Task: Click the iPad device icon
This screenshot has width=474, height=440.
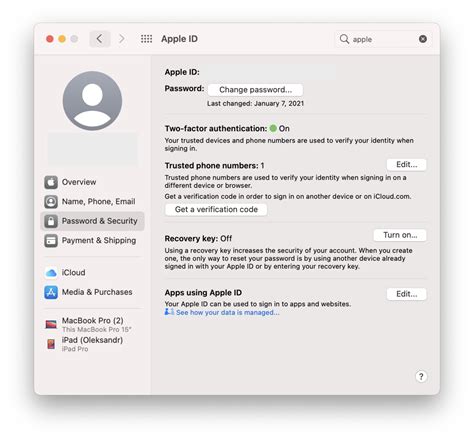Action: [x=51, y=344]
